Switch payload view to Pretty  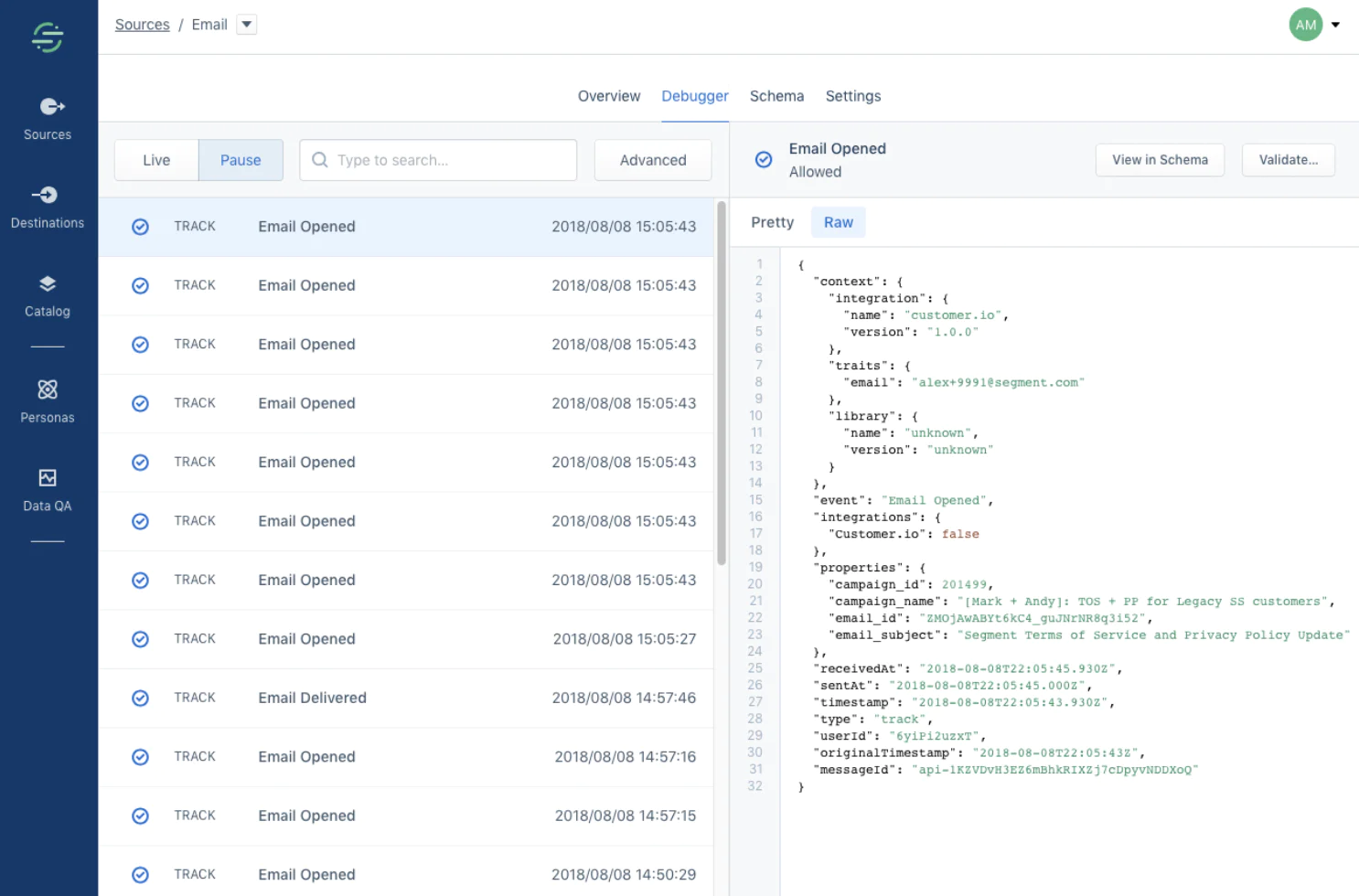pos(771,222)
